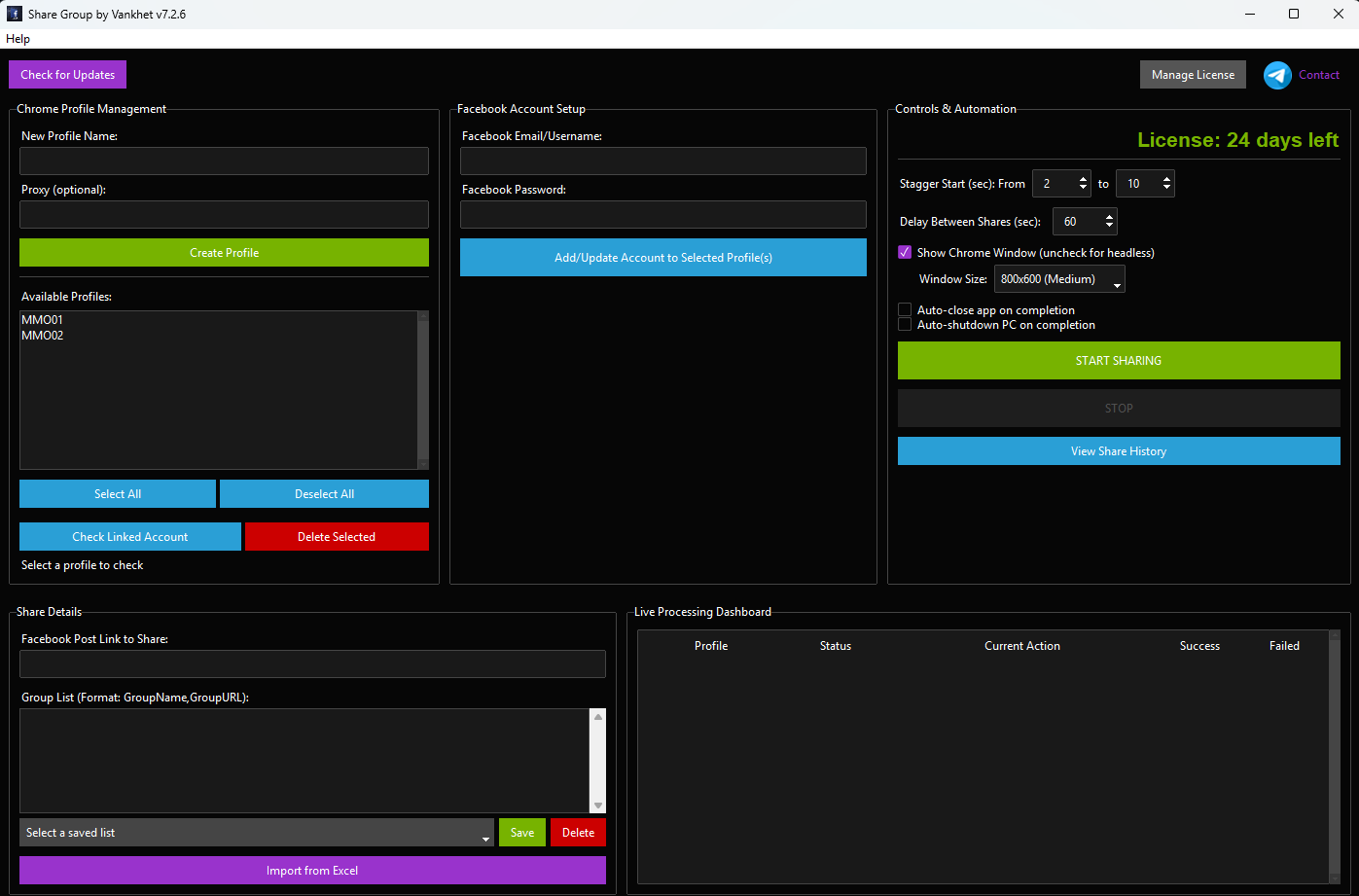Increase Stagger Start to value
This screenshot has height=896, width=1359.
point(1166,178)
